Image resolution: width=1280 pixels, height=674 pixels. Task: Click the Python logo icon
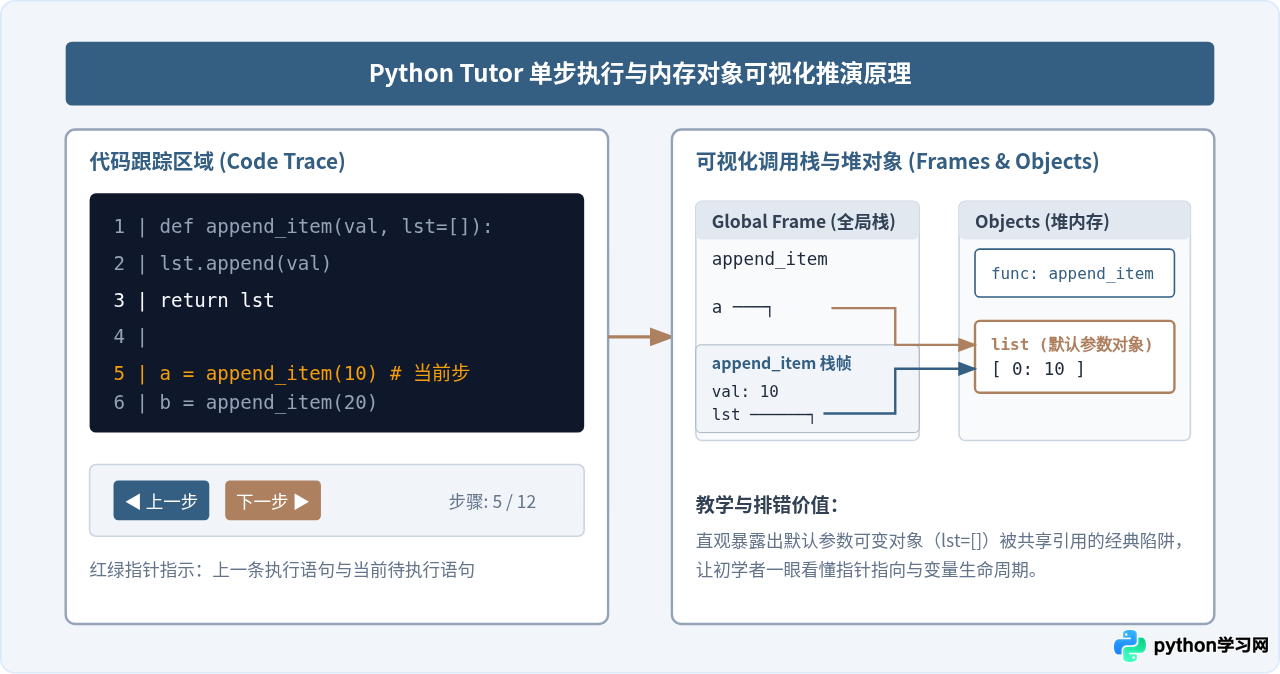1130,646
